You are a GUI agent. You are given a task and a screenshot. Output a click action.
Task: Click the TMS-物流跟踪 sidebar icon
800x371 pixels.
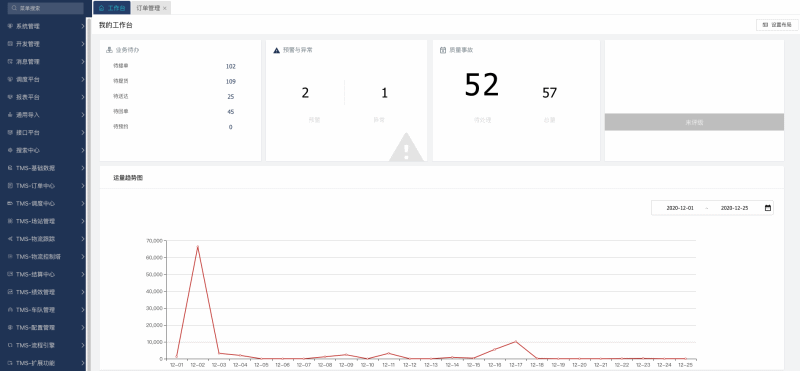coord(10,239)
